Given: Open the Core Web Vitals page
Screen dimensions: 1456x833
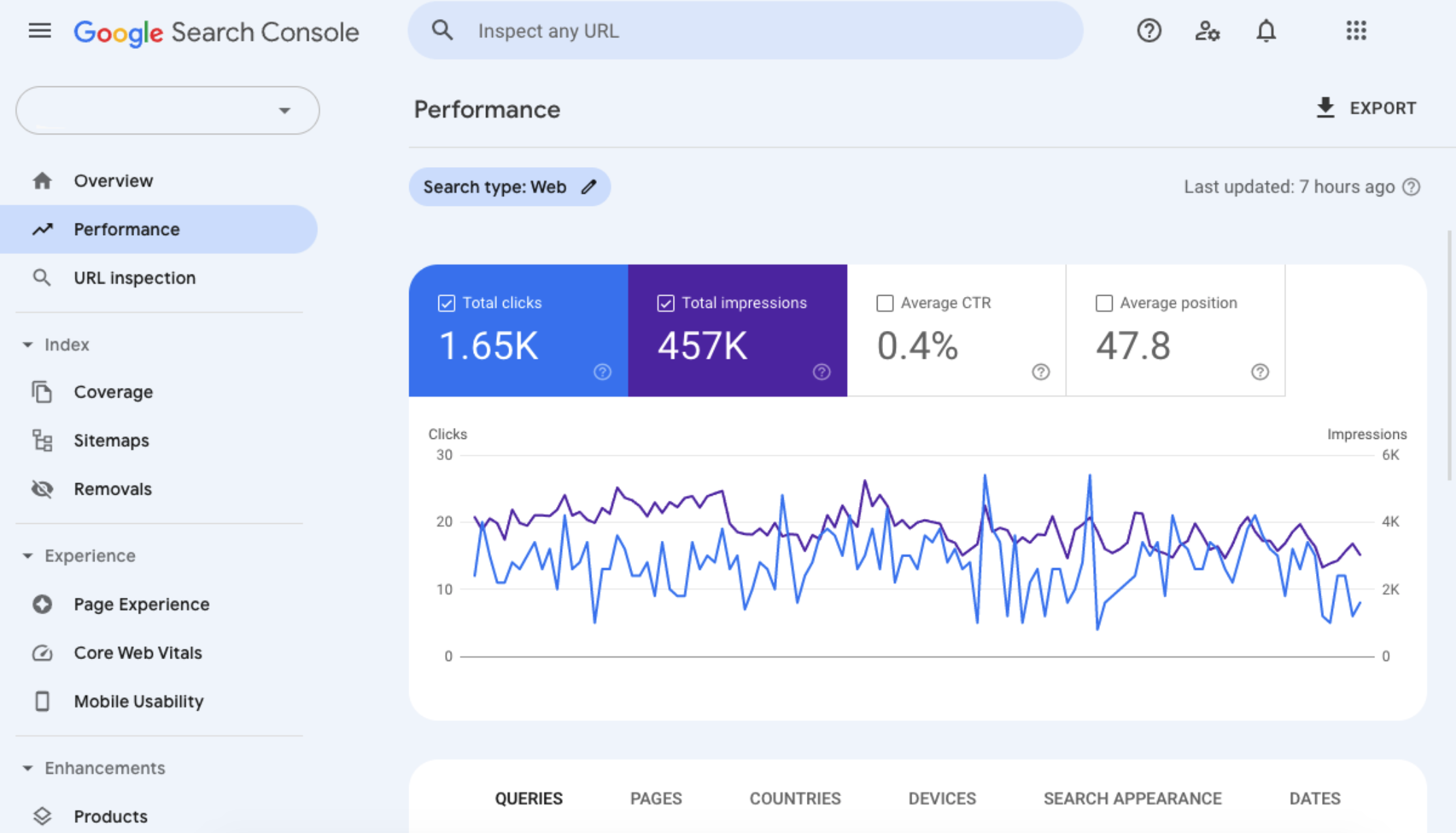Looking at the screenshot, I should [x=138, y=652].
